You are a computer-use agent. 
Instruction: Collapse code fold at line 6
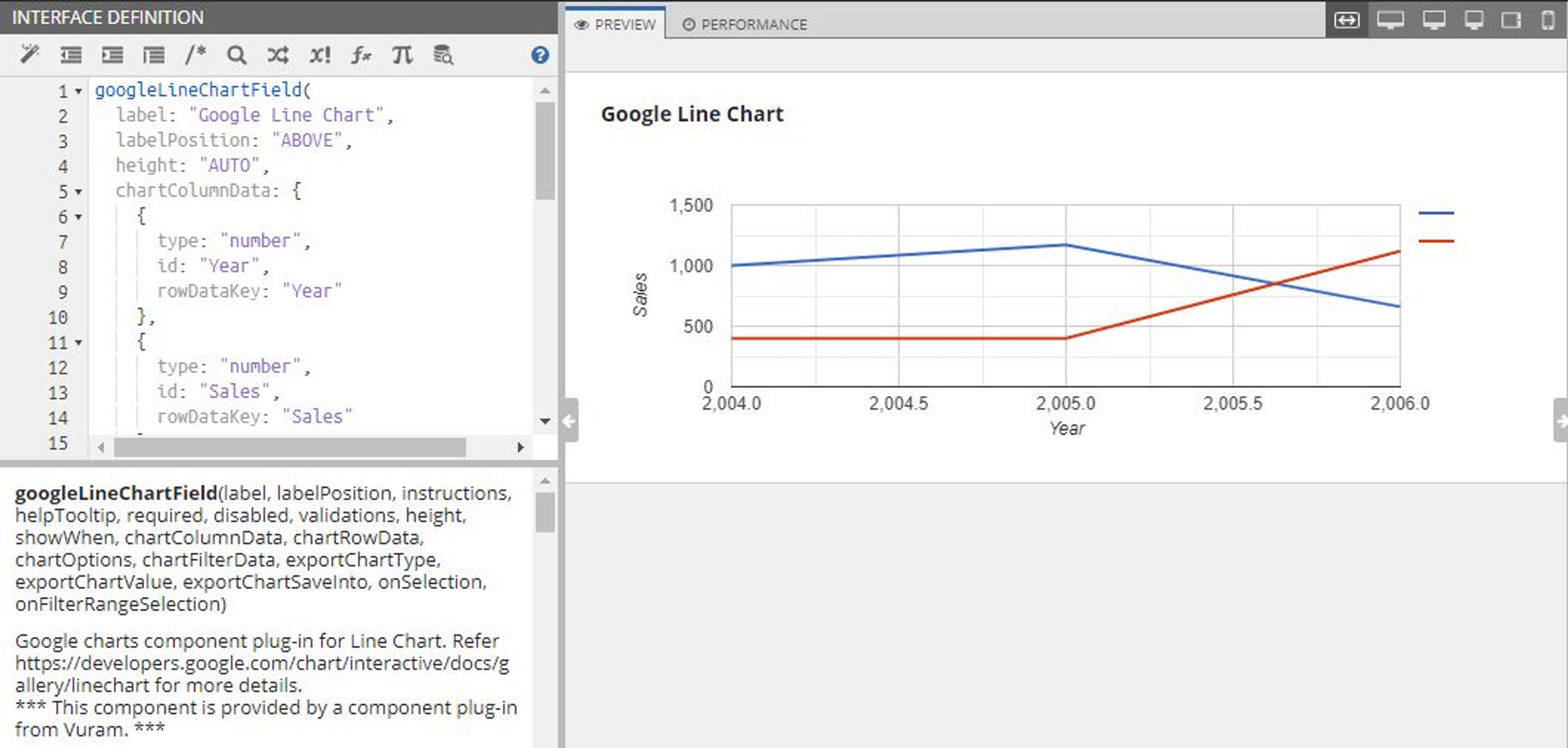78,217
